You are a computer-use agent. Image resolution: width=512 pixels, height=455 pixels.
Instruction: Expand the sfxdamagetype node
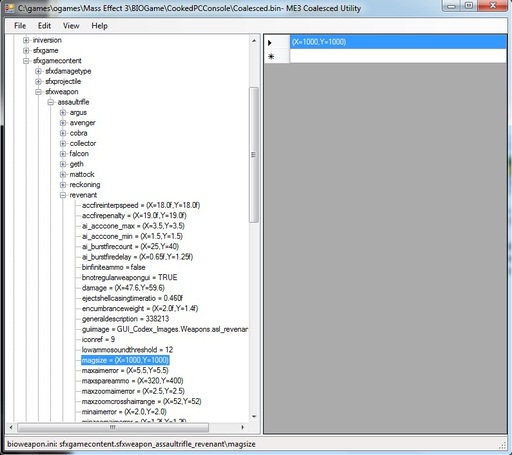[x=38, y=71]
